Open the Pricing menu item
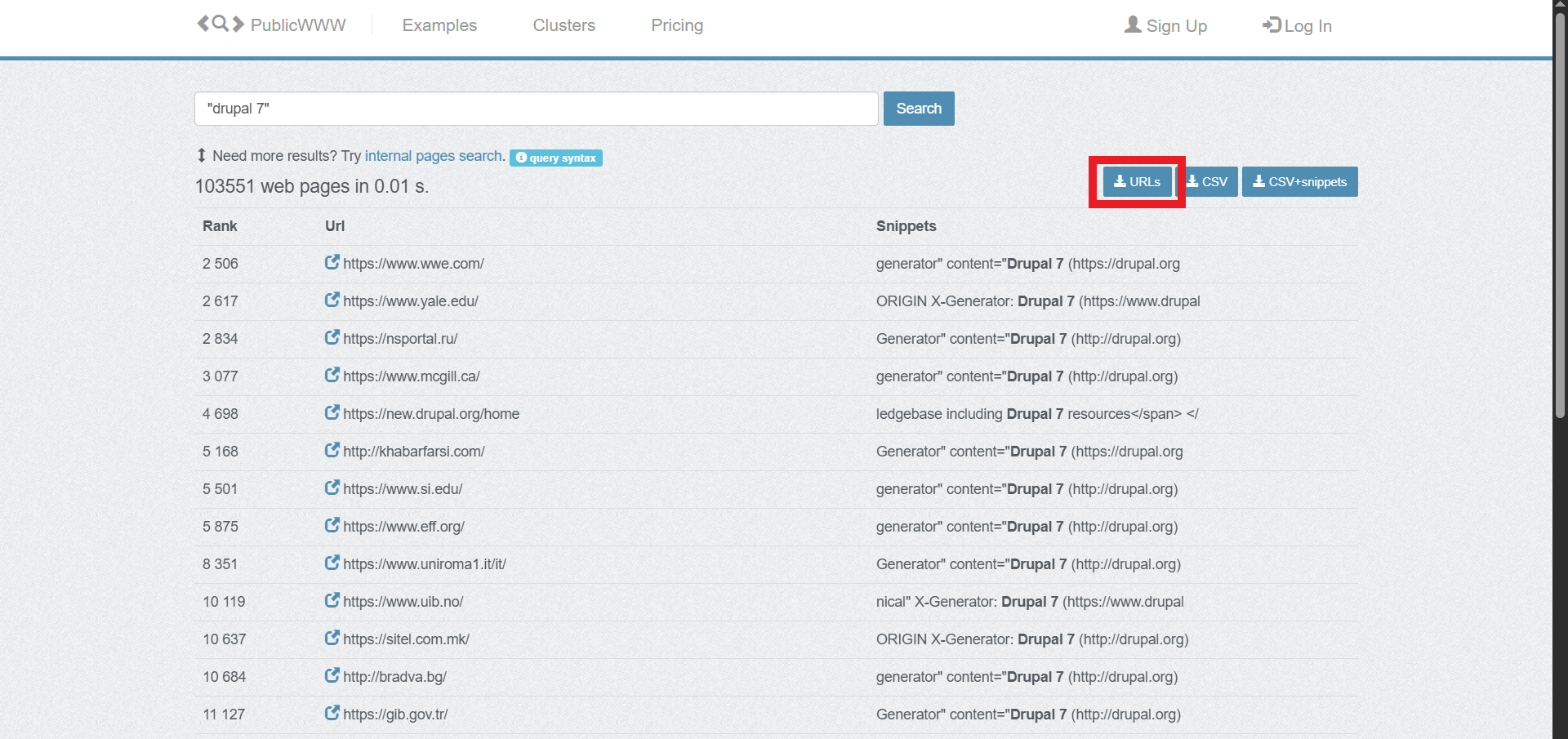The image size is (1568, 739). click(x=677, y=25)
